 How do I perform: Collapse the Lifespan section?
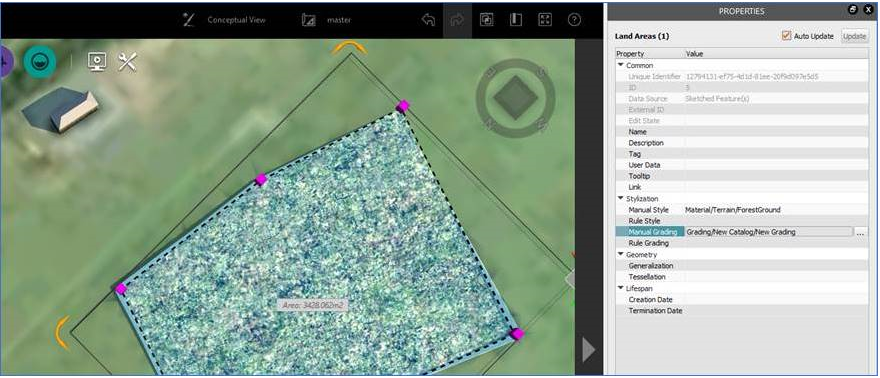pos(621,288)
